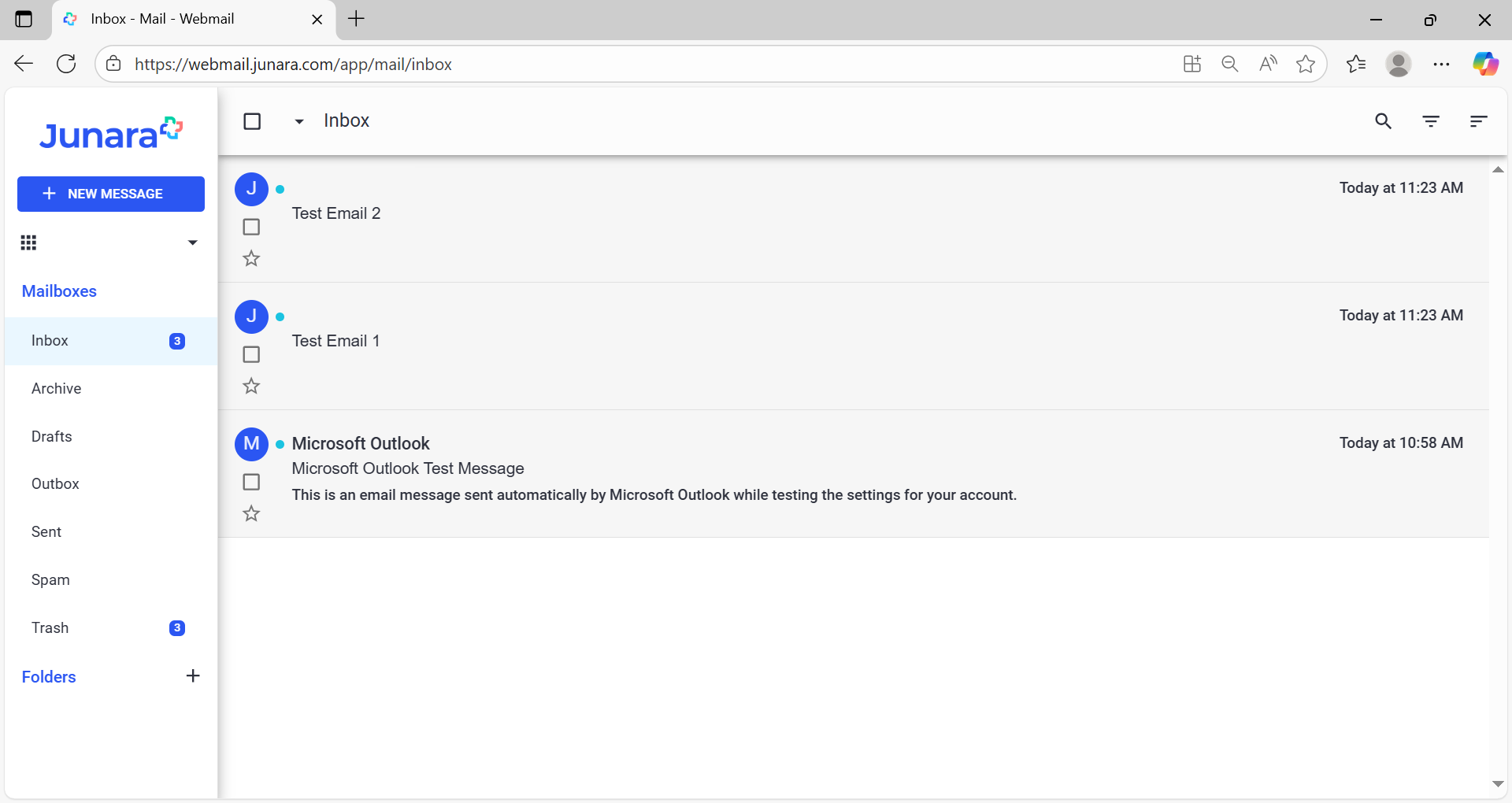Click the Junara logo

point(111,134)
